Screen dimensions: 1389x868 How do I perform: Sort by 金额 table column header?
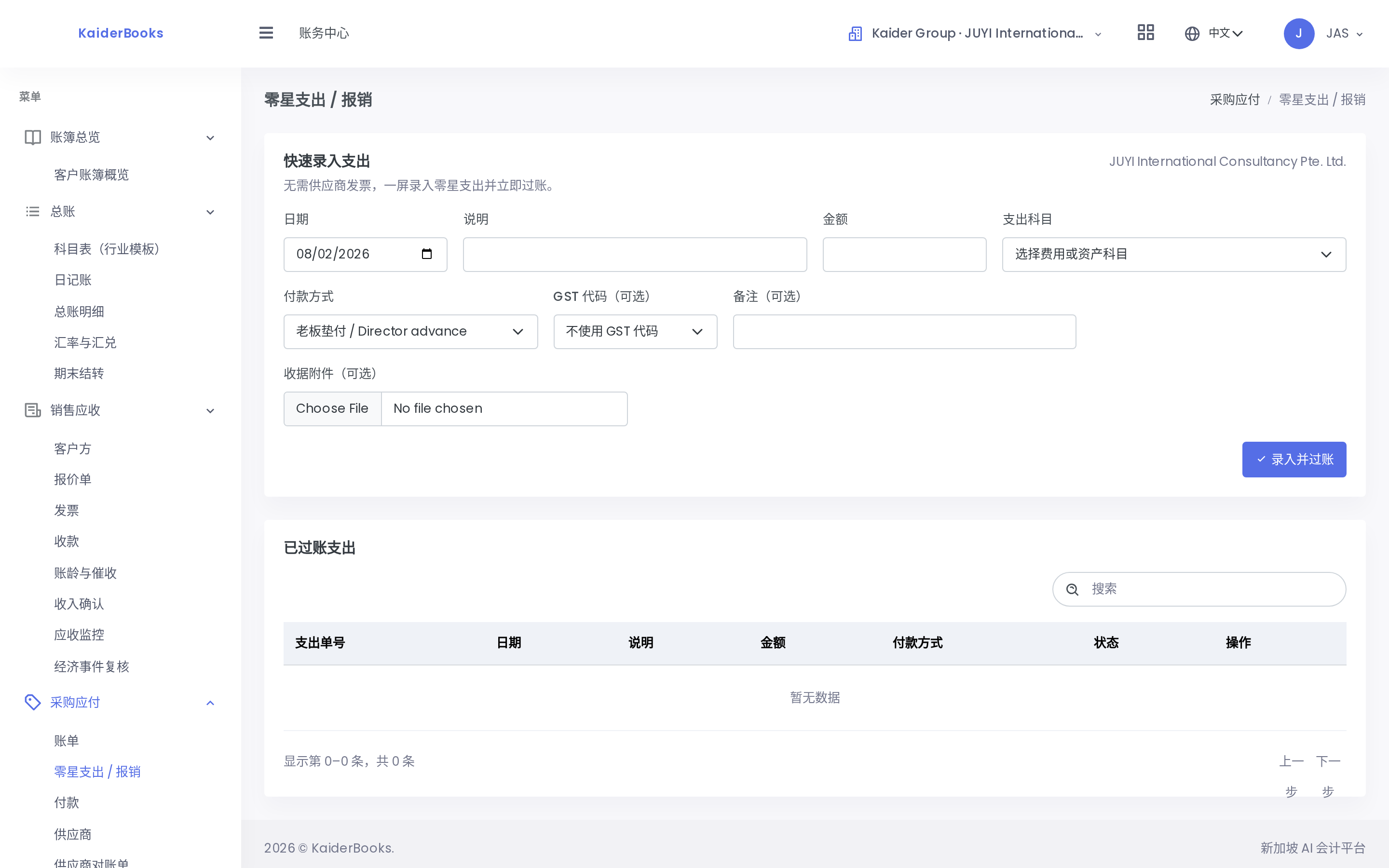coord(773,643)
